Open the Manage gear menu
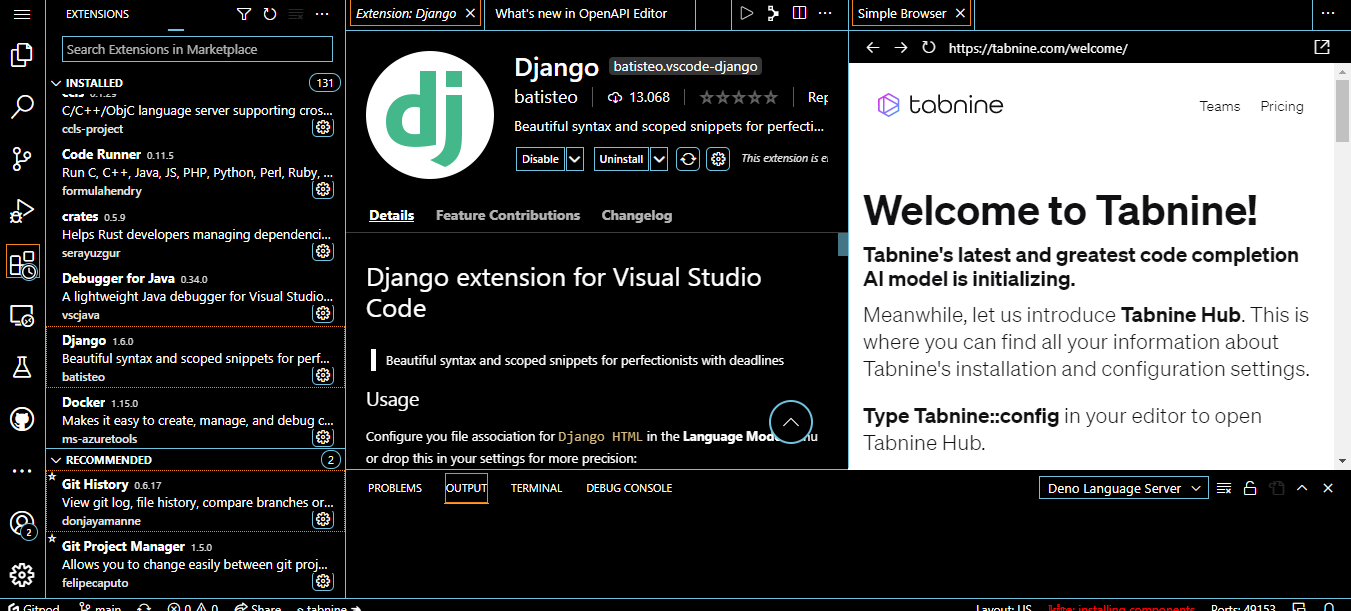 pyautogui.click(x=22, y=575)
